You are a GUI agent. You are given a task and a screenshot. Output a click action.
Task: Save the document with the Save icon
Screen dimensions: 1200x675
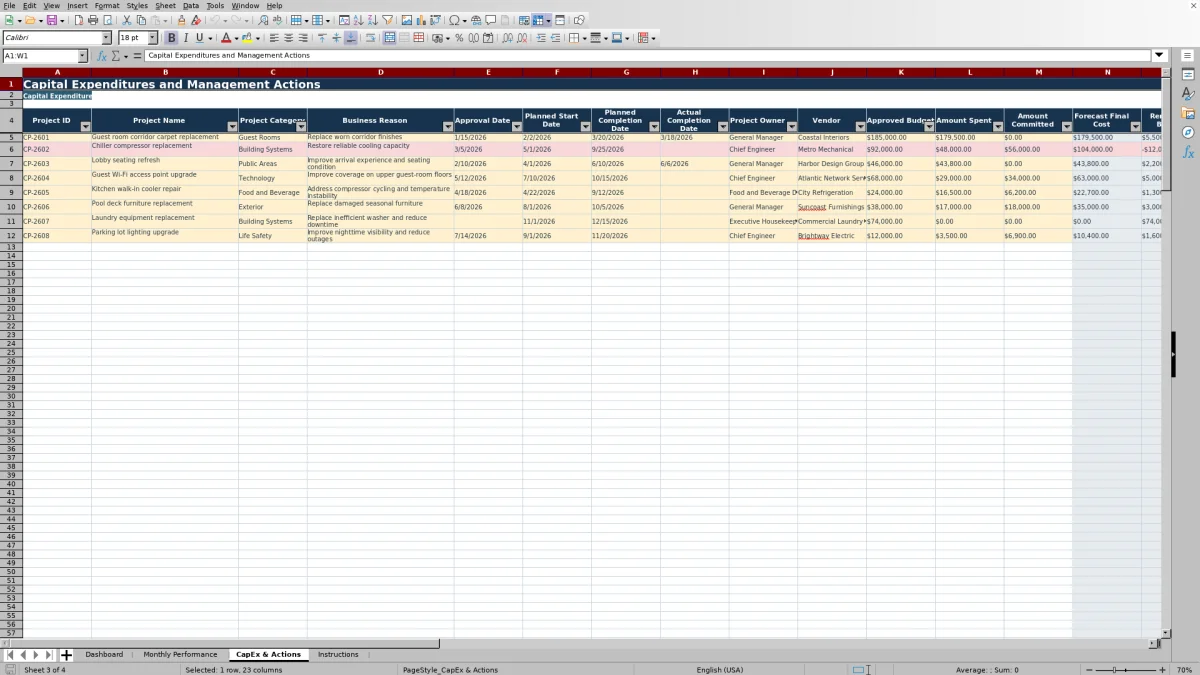pos(51,20)
